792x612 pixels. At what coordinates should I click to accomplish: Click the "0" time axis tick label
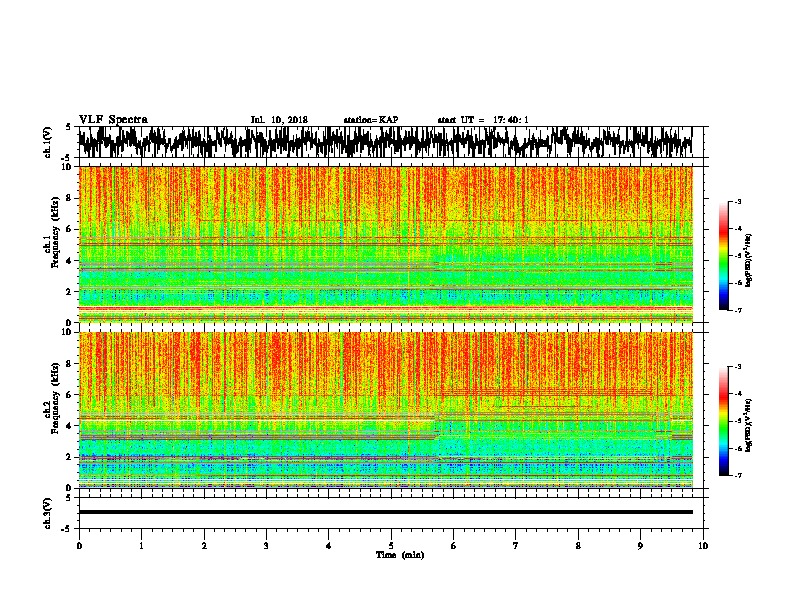pyautogui.click(x=79, y=546)
